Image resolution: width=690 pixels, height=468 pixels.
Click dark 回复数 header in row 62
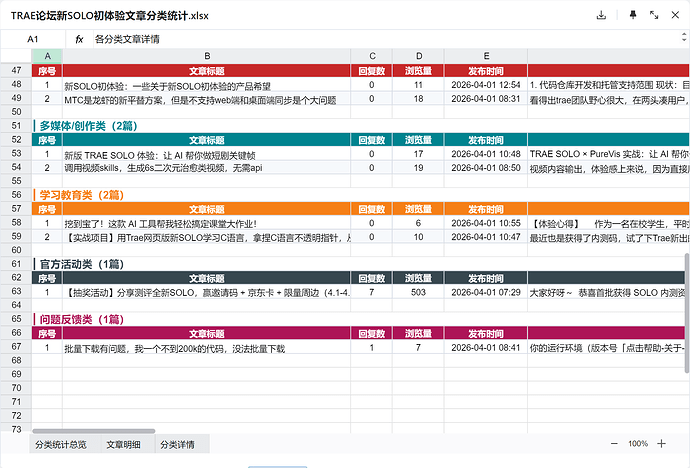pos(372,278)
